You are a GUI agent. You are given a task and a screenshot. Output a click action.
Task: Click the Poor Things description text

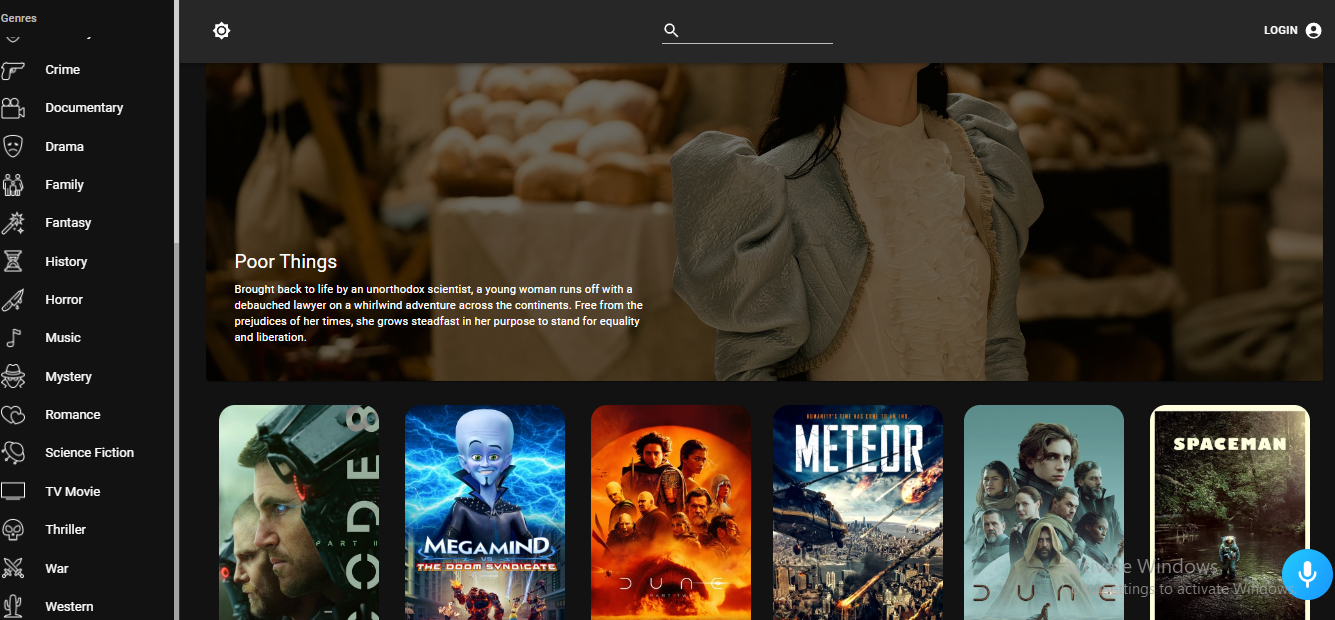coord(439,313)
